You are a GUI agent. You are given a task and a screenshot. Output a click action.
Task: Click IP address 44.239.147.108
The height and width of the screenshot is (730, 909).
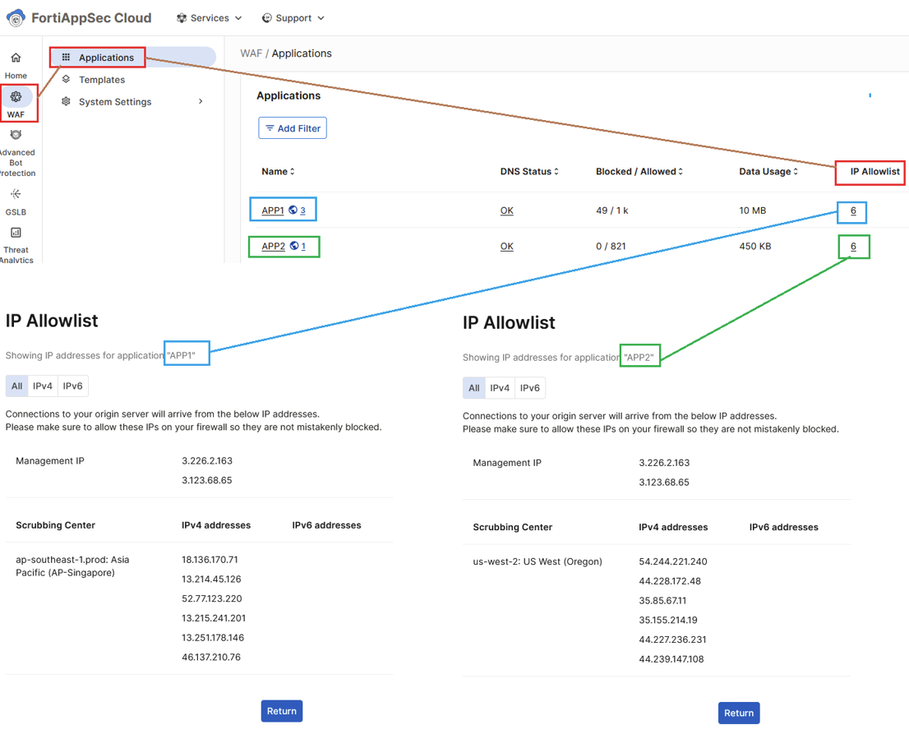tap(671, 659)
